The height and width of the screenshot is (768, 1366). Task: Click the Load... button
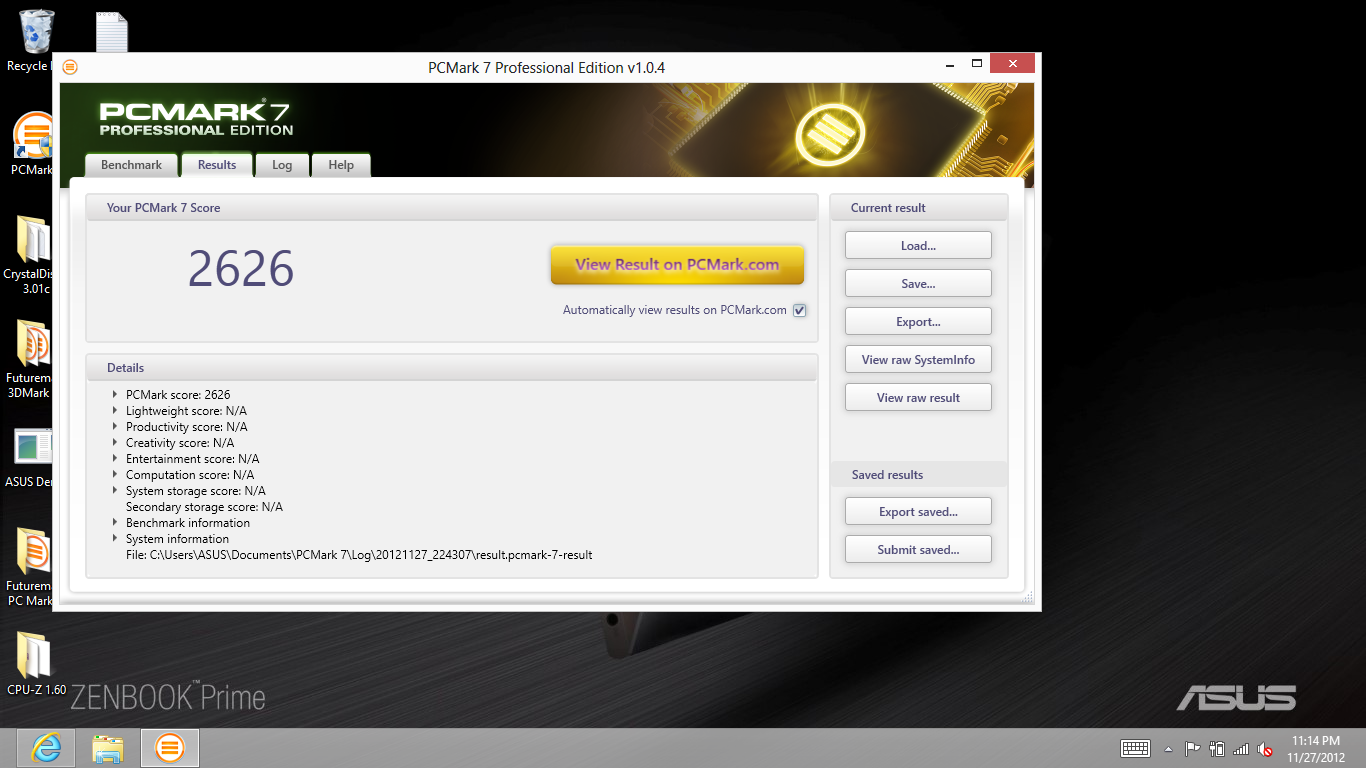tap(918, 245)
